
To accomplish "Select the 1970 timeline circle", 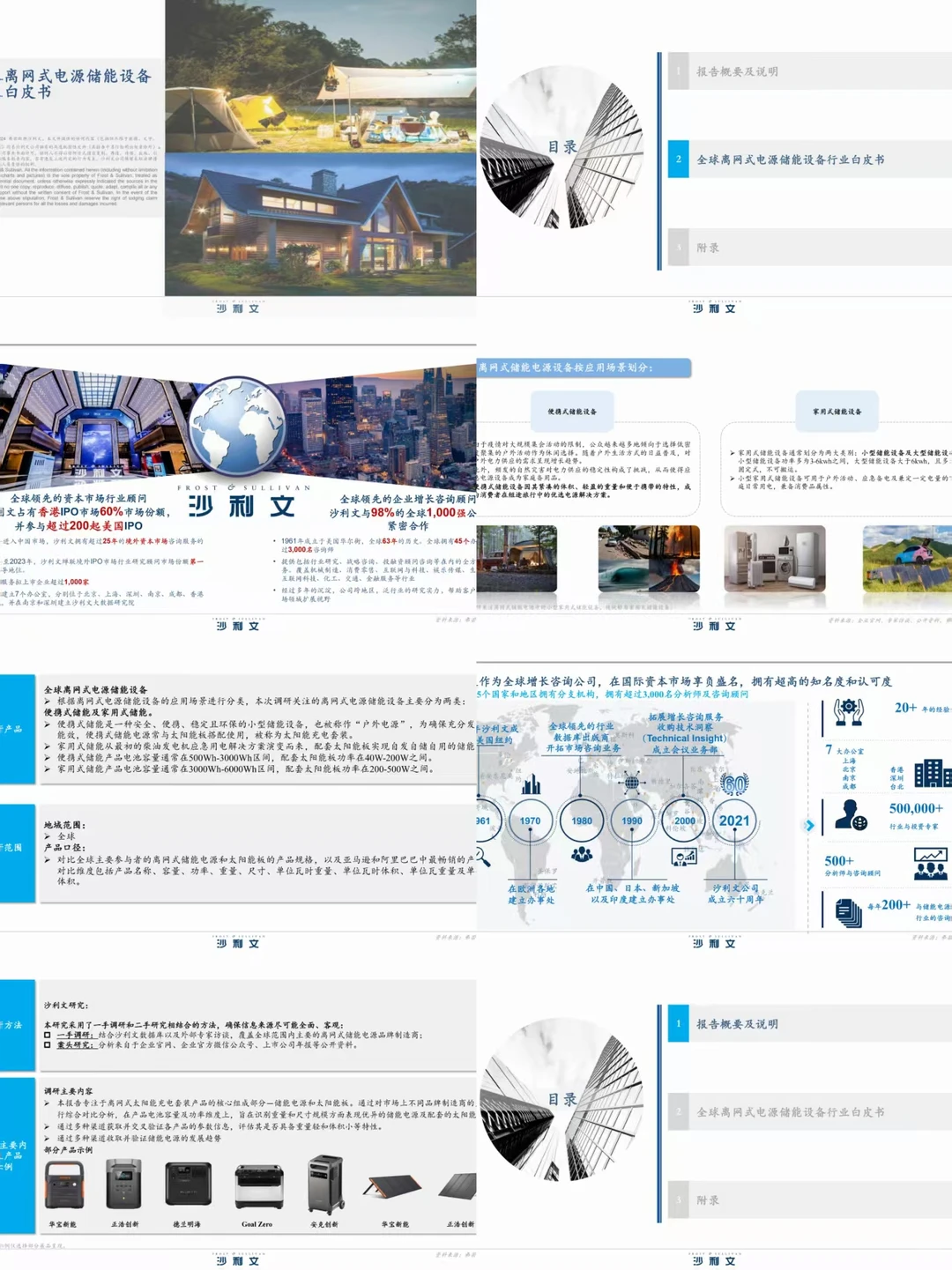I will (x=530, y=821).
